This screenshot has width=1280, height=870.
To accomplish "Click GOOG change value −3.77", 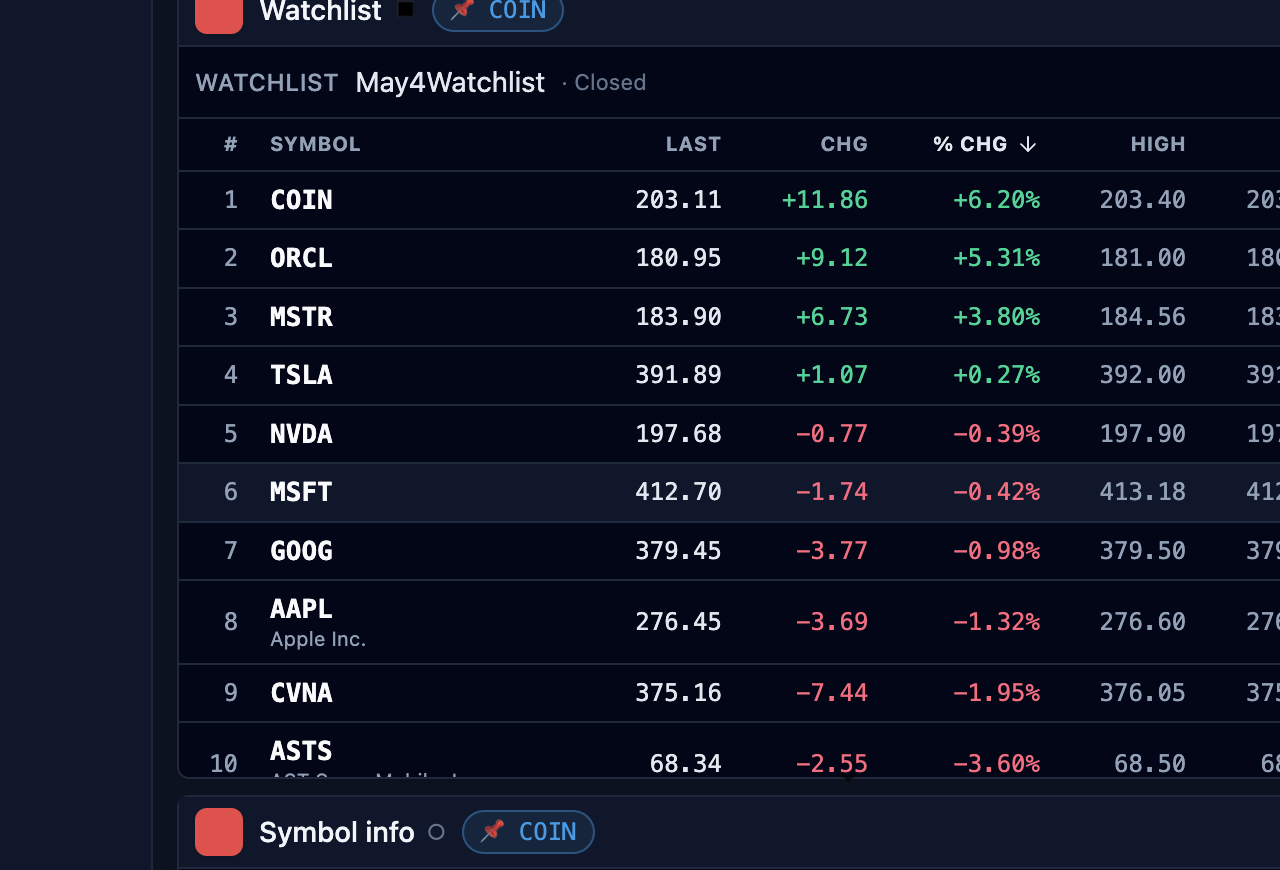I will tap(832, 551).
